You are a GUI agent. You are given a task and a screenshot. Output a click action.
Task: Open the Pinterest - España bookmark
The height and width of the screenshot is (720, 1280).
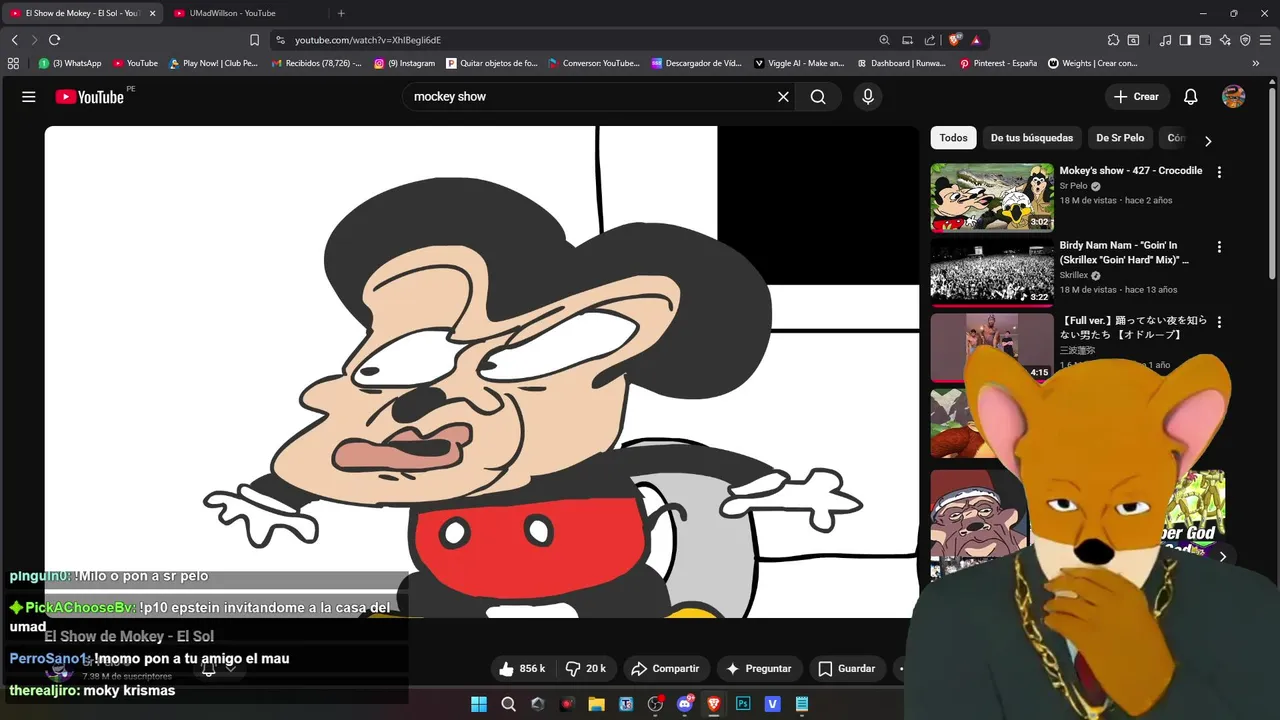pos(998,63)
